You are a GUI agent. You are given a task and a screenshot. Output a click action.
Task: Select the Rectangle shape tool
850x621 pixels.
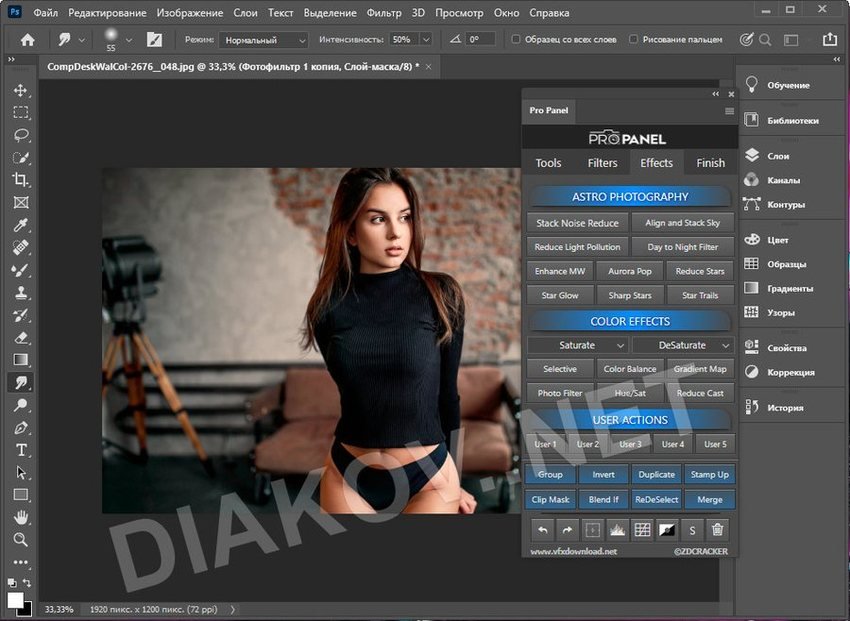click(x=21, y=494)
